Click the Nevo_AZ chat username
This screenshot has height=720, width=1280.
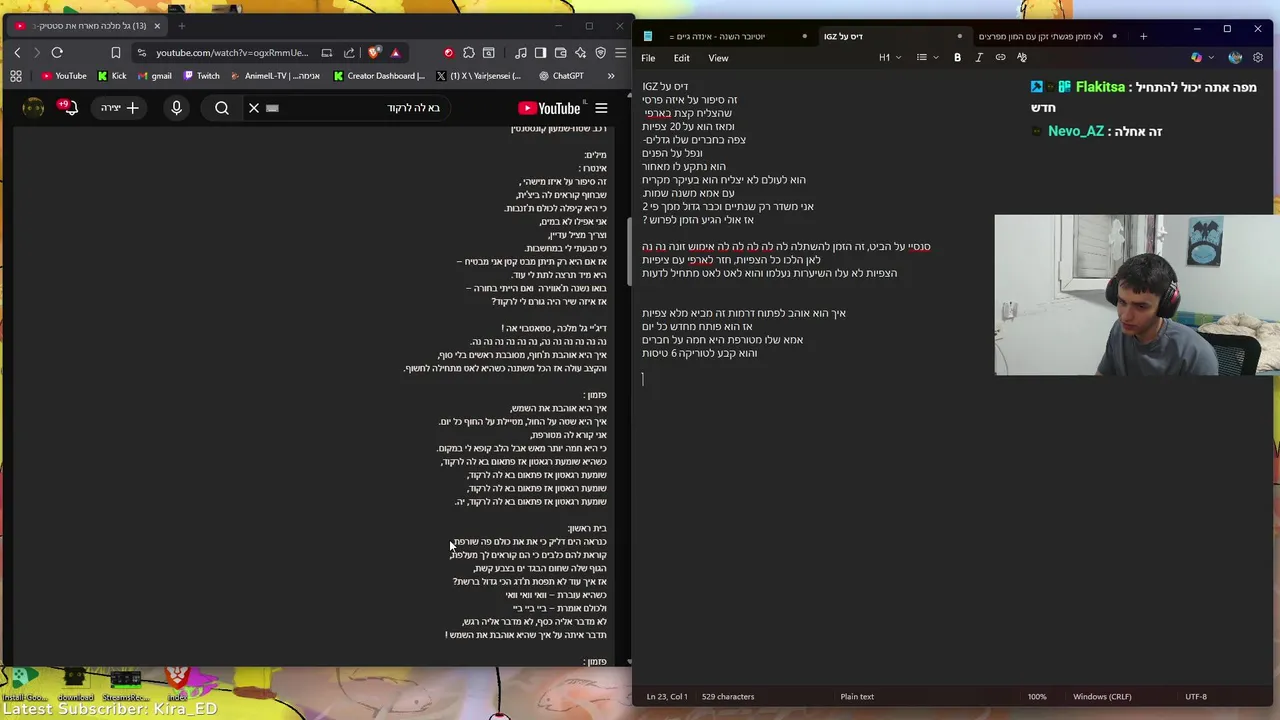(1076, 131)
